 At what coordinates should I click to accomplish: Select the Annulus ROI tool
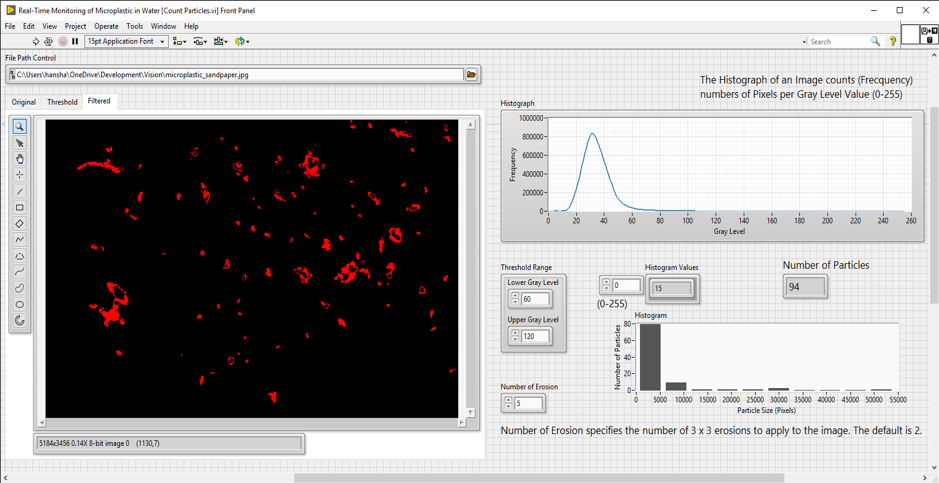click(19, 320)
